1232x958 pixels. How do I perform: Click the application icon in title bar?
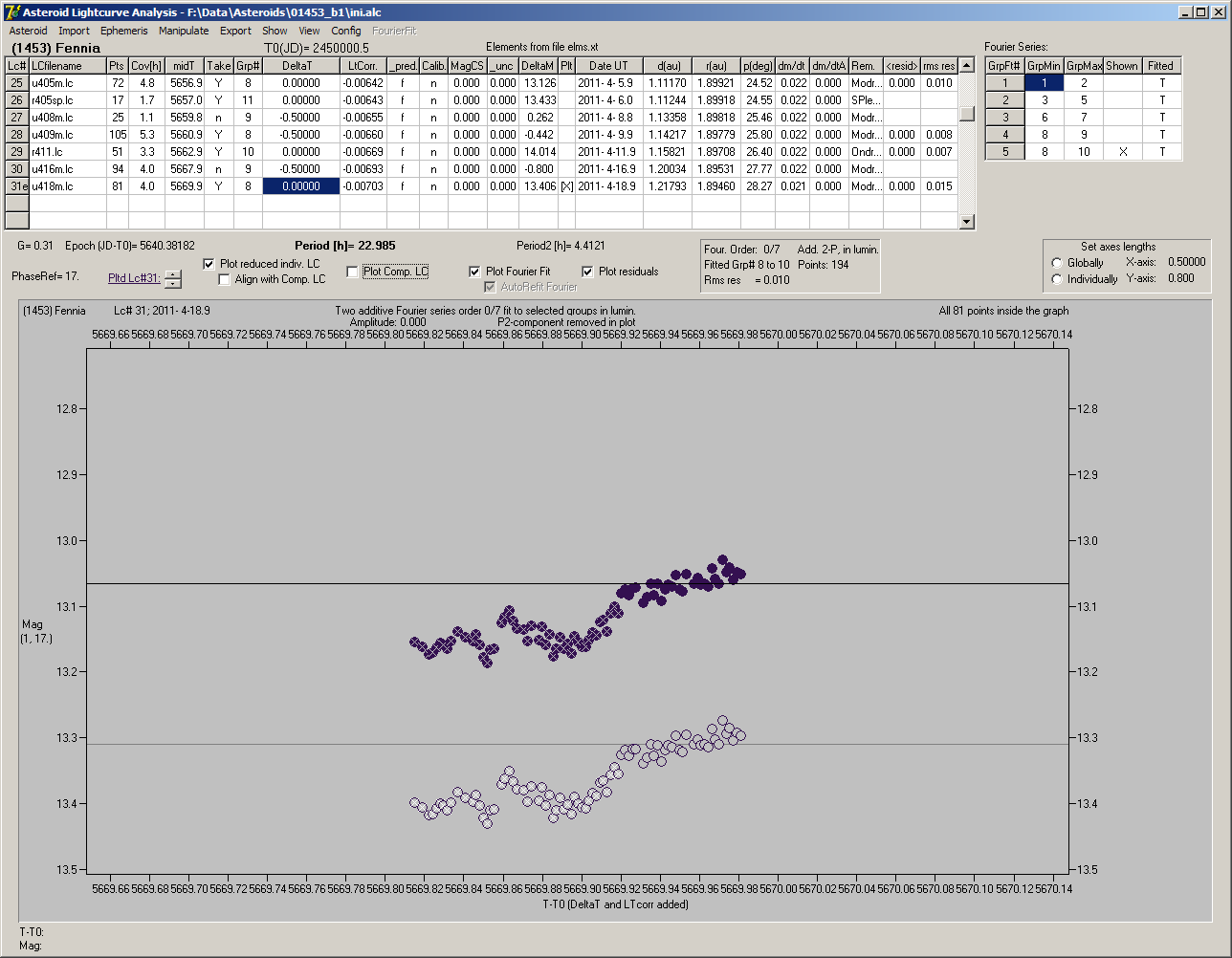tap(12, 11)
